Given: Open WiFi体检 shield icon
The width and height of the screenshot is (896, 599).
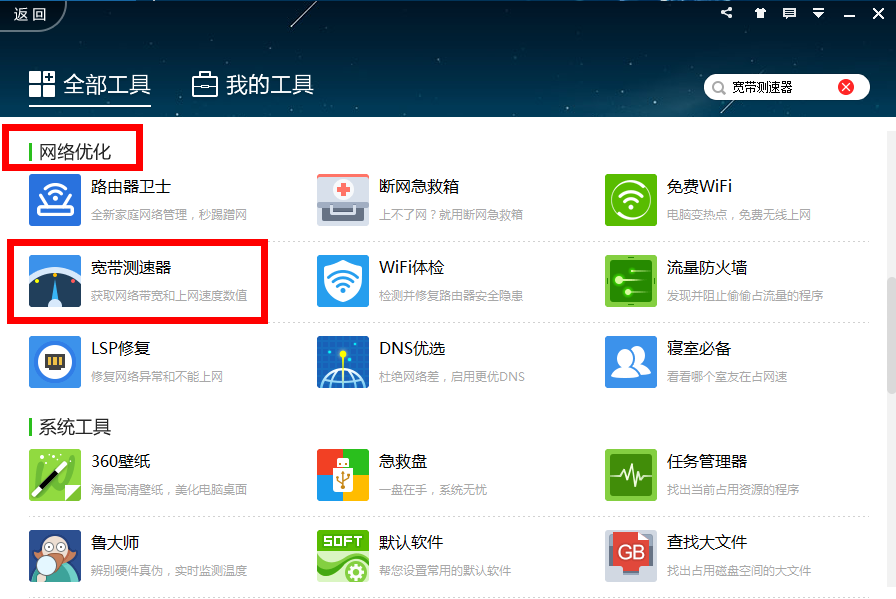Looking at the screenshot, I should [x=343, y=281].
